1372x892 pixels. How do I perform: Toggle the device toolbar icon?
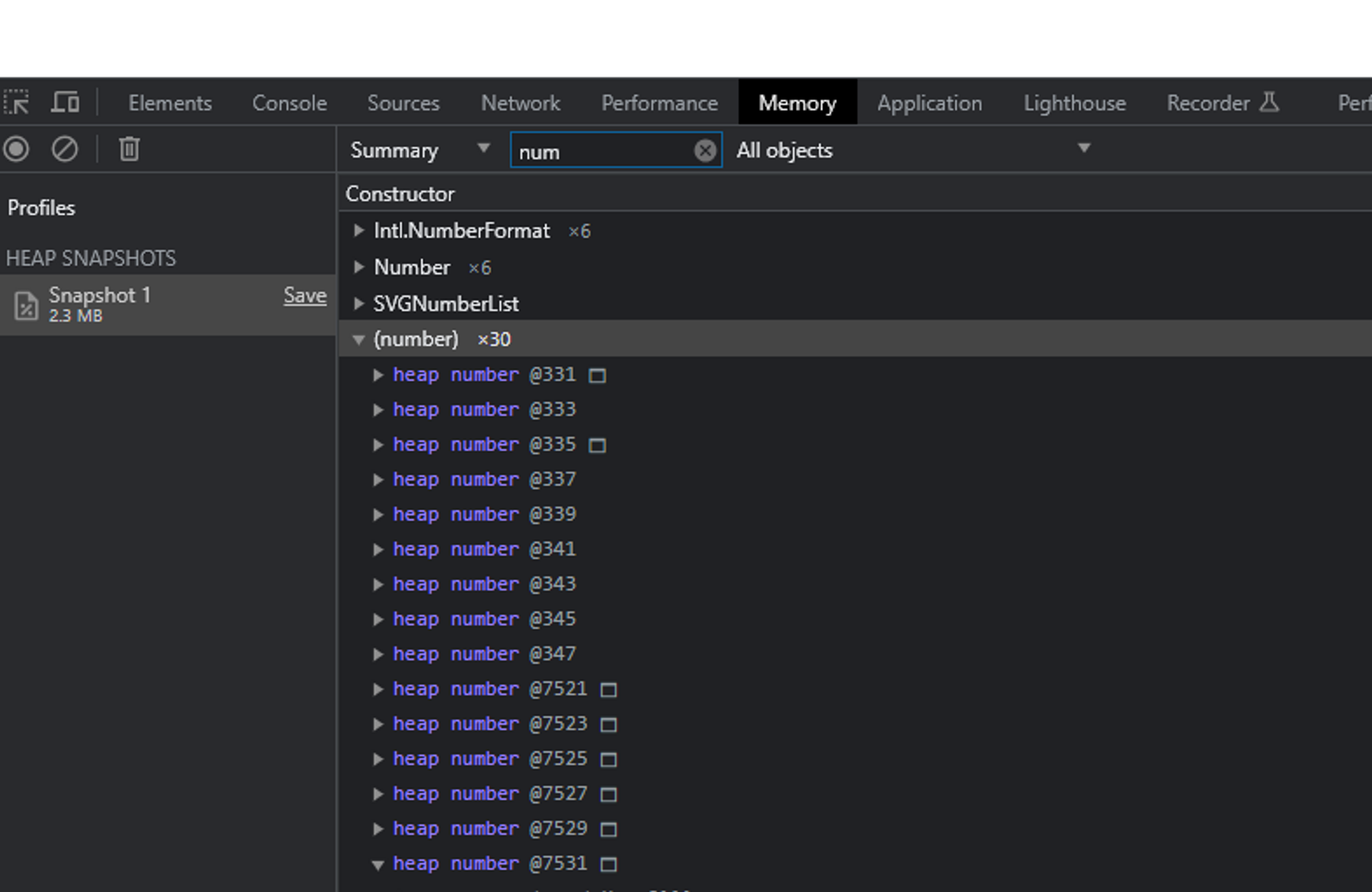(x=65, y=103)
